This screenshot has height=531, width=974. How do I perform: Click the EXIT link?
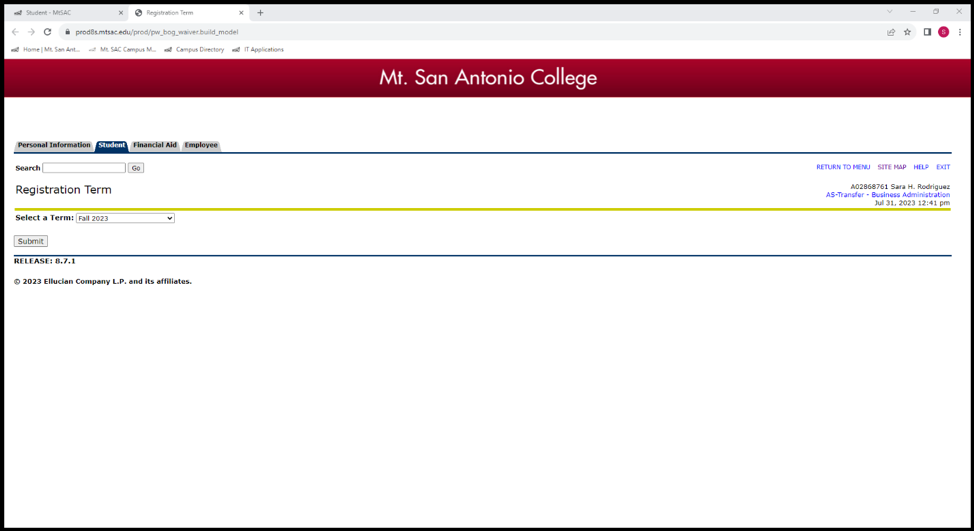coord(943,167)
